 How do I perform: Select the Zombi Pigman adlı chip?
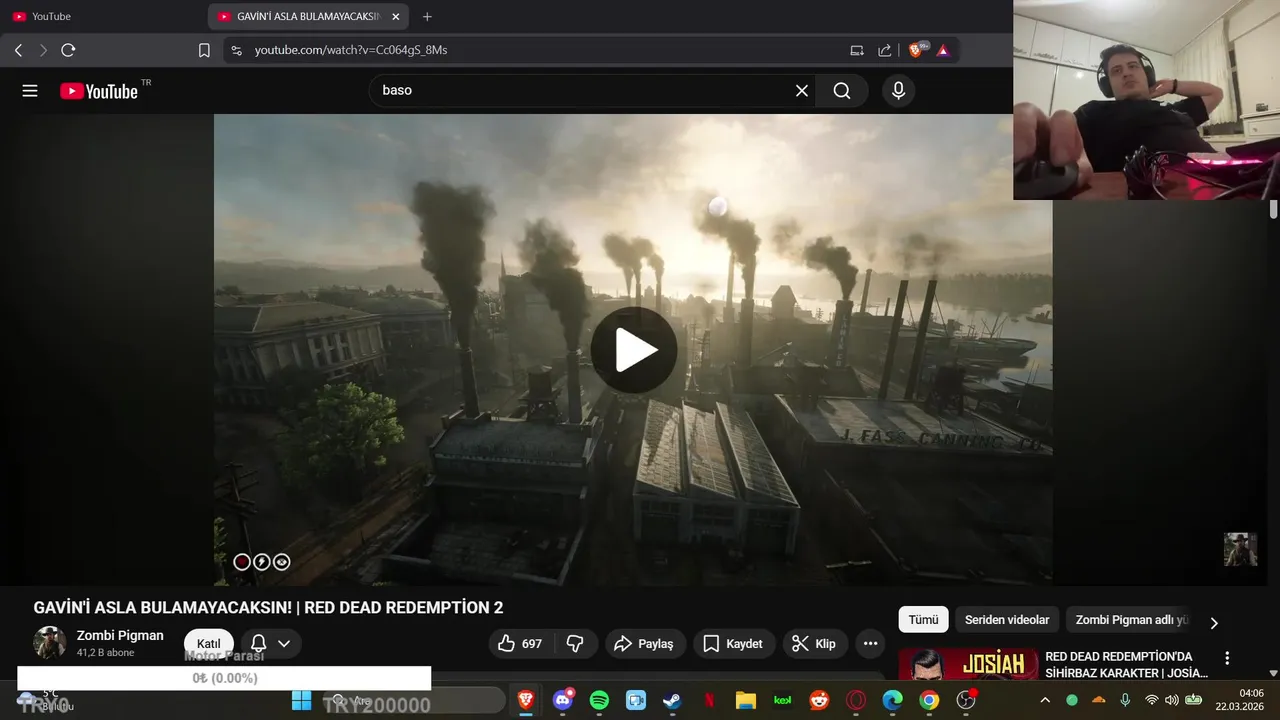[x=1130, y=620]
